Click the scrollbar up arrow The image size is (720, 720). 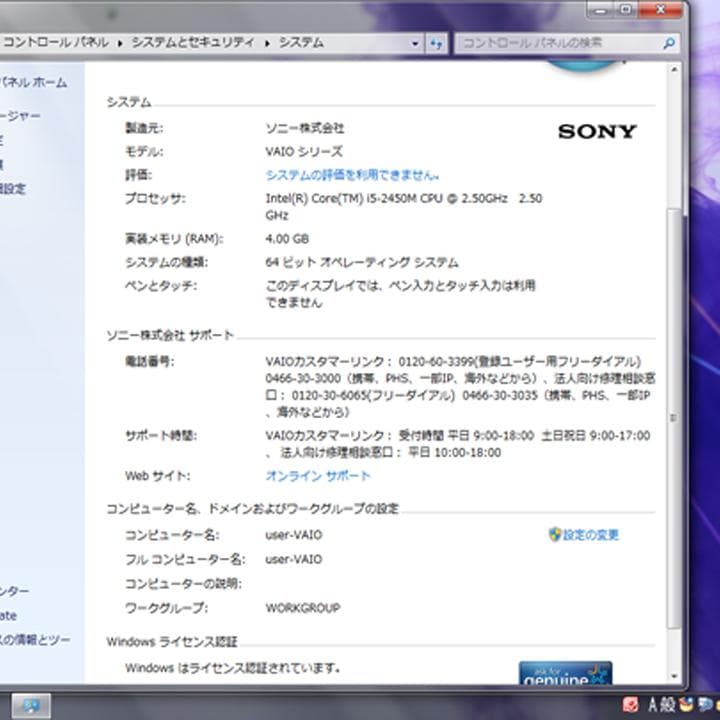674,70
